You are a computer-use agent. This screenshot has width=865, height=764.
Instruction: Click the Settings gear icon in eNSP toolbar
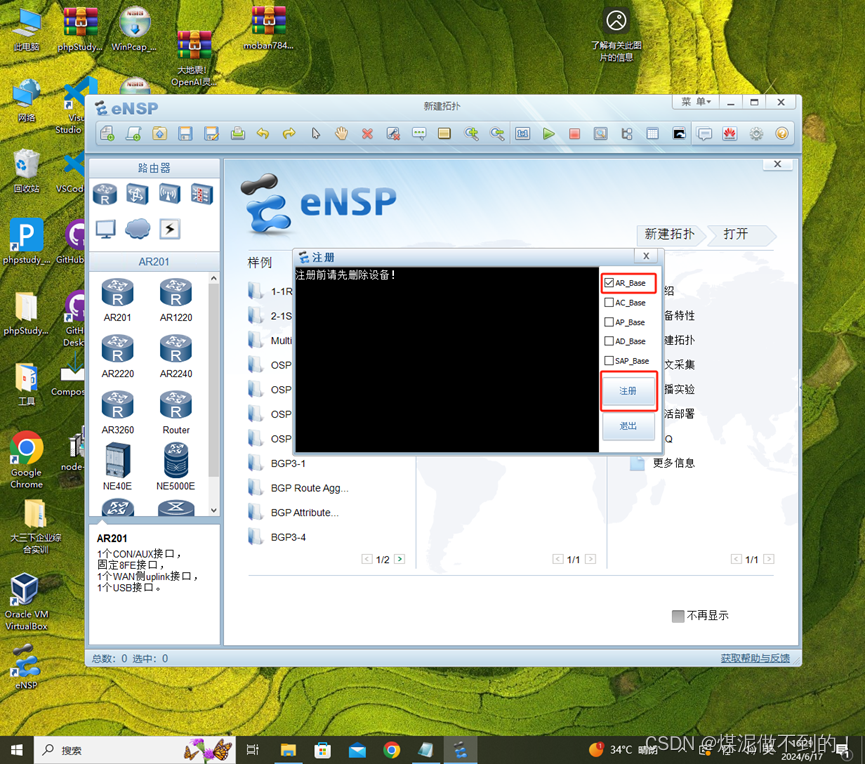[x=757, y=133]
